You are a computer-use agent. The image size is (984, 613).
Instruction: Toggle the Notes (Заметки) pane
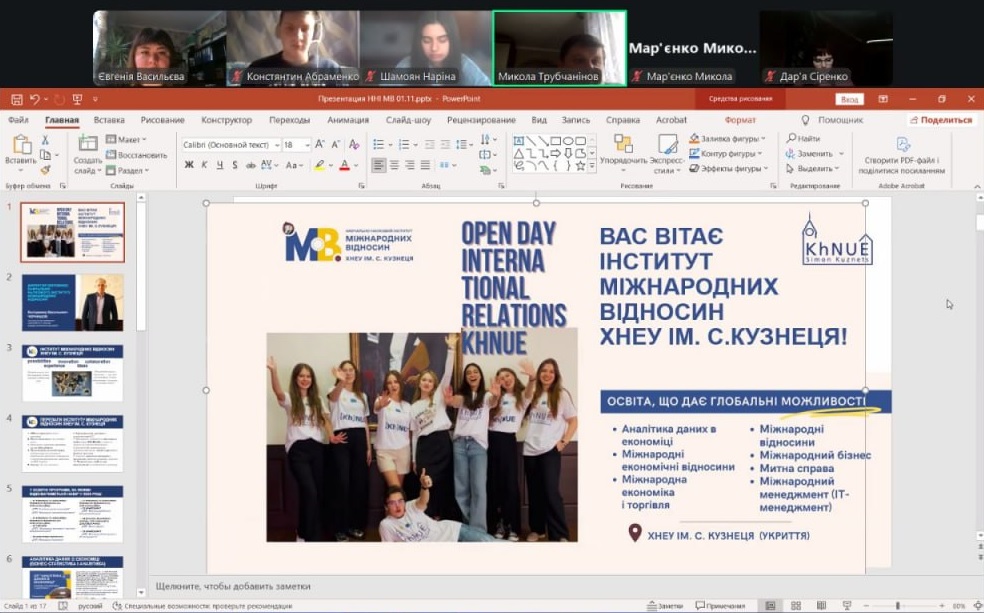(x=664, y=606)
